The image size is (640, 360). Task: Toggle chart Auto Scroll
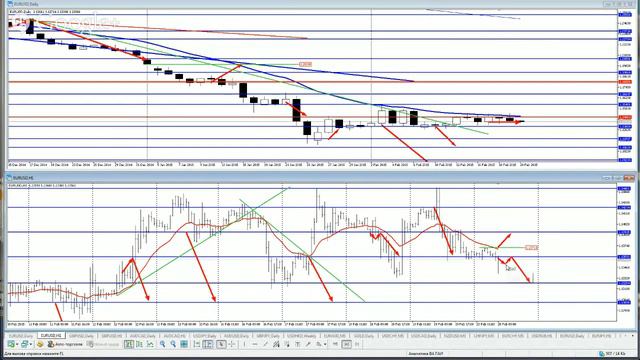coord(197,344)
